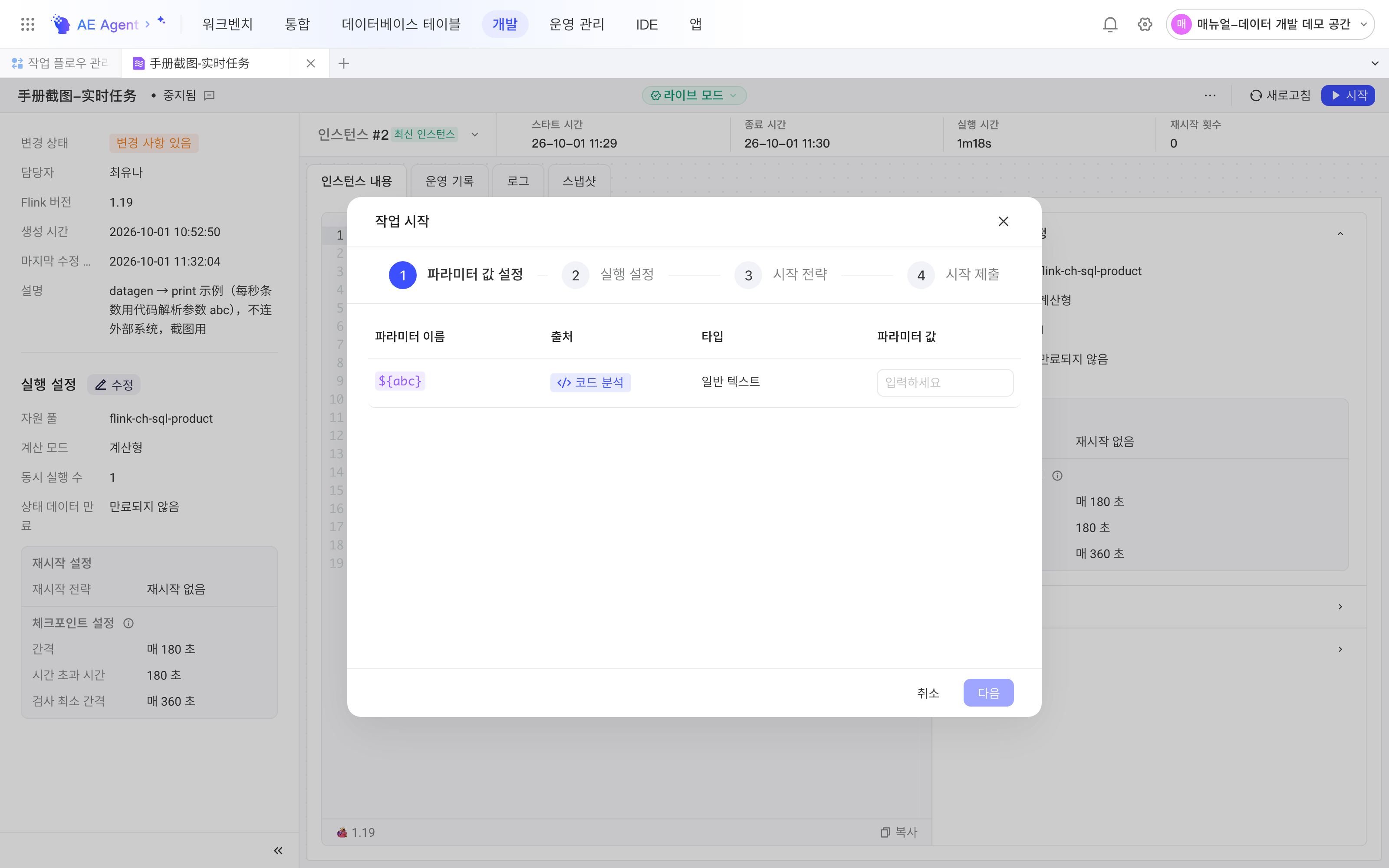The image size is (1389, 868).
Task: Click the 취소 cancel button
Action: pyautogui.click(x=928, y=693)
